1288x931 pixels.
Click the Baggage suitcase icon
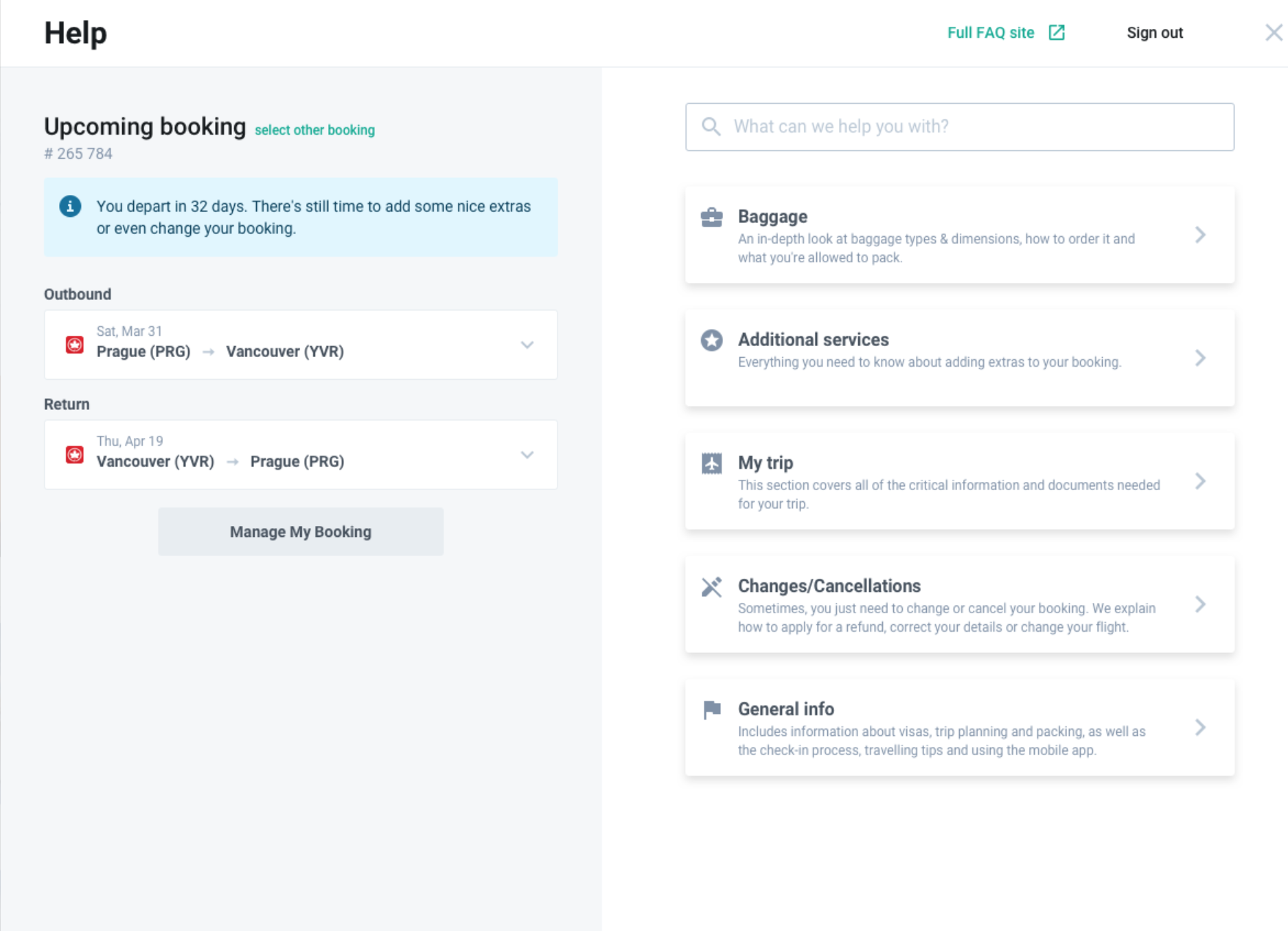(712, 217)
